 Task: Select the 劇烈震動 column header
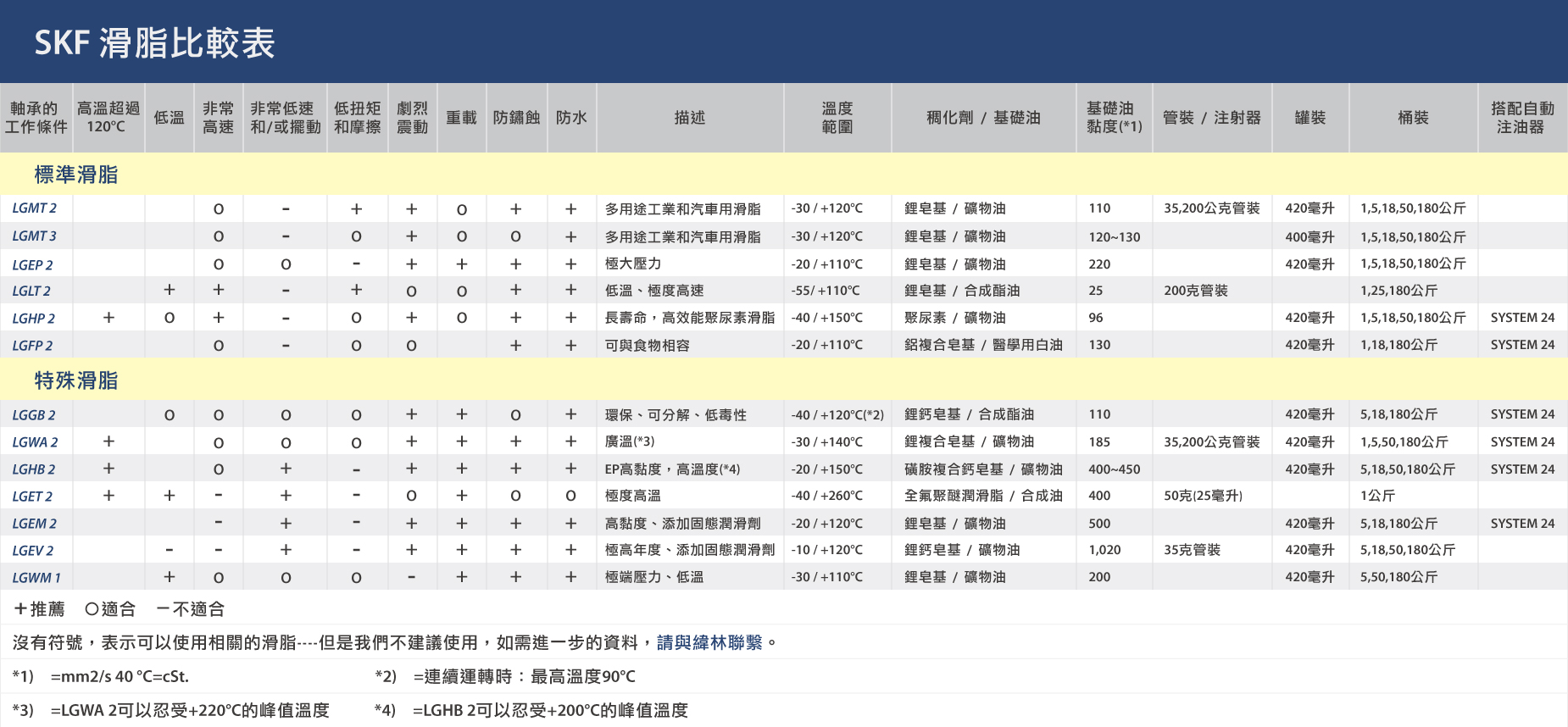[x=413, y=118]
